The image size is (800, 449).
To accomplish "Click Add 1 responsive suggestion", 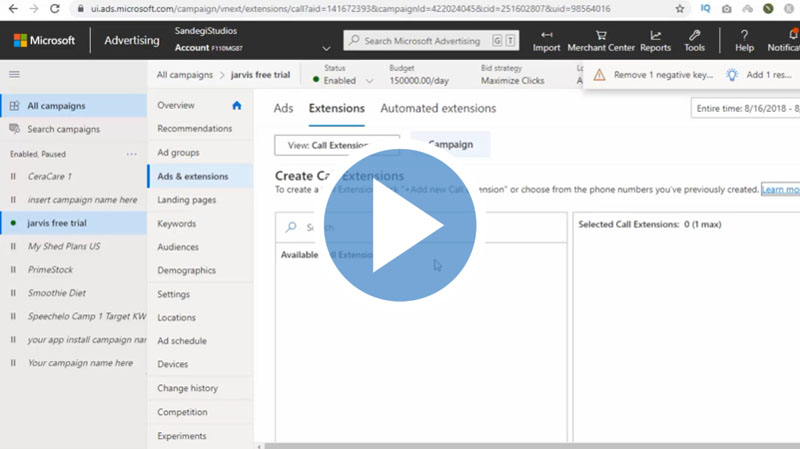I will pos(769,75).
